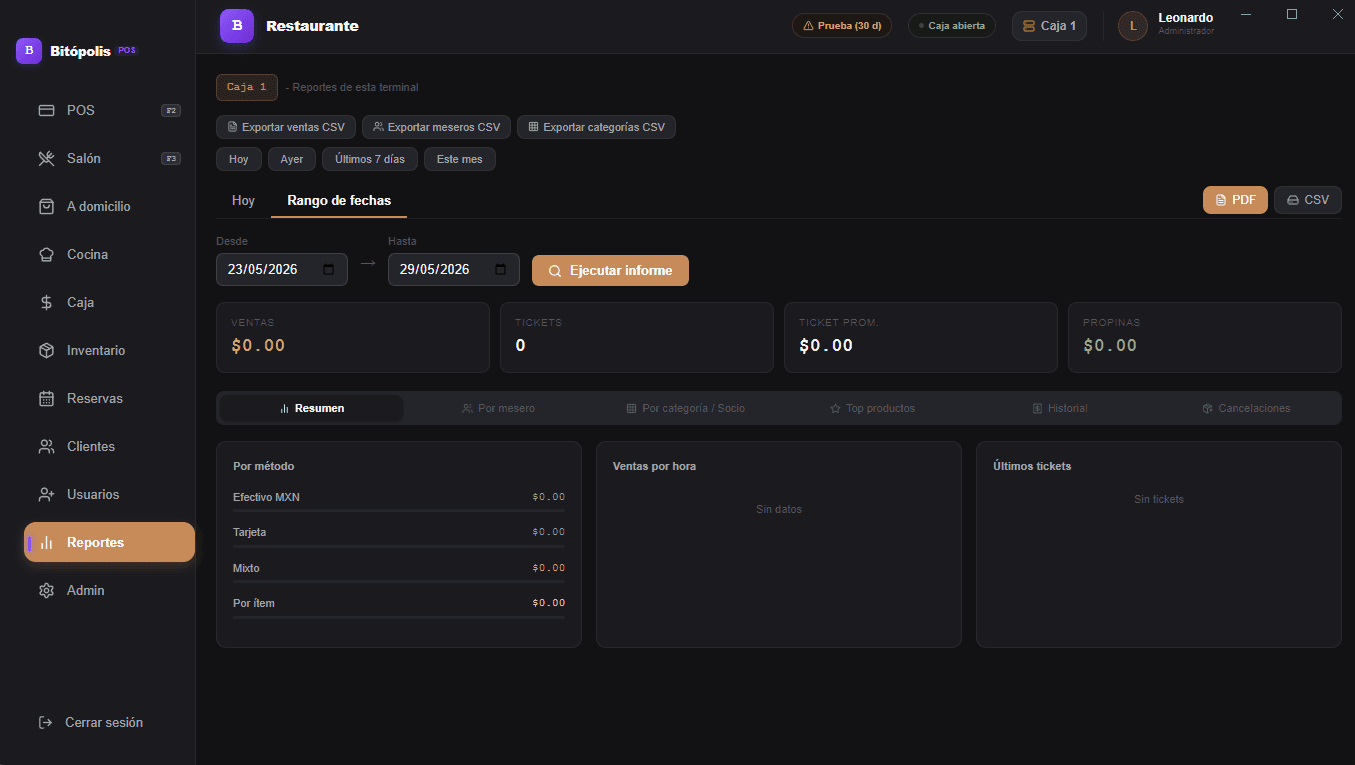Click the Ventas summary card
1355x765 pixels.
pyautogui.click(x=353, y=337)
